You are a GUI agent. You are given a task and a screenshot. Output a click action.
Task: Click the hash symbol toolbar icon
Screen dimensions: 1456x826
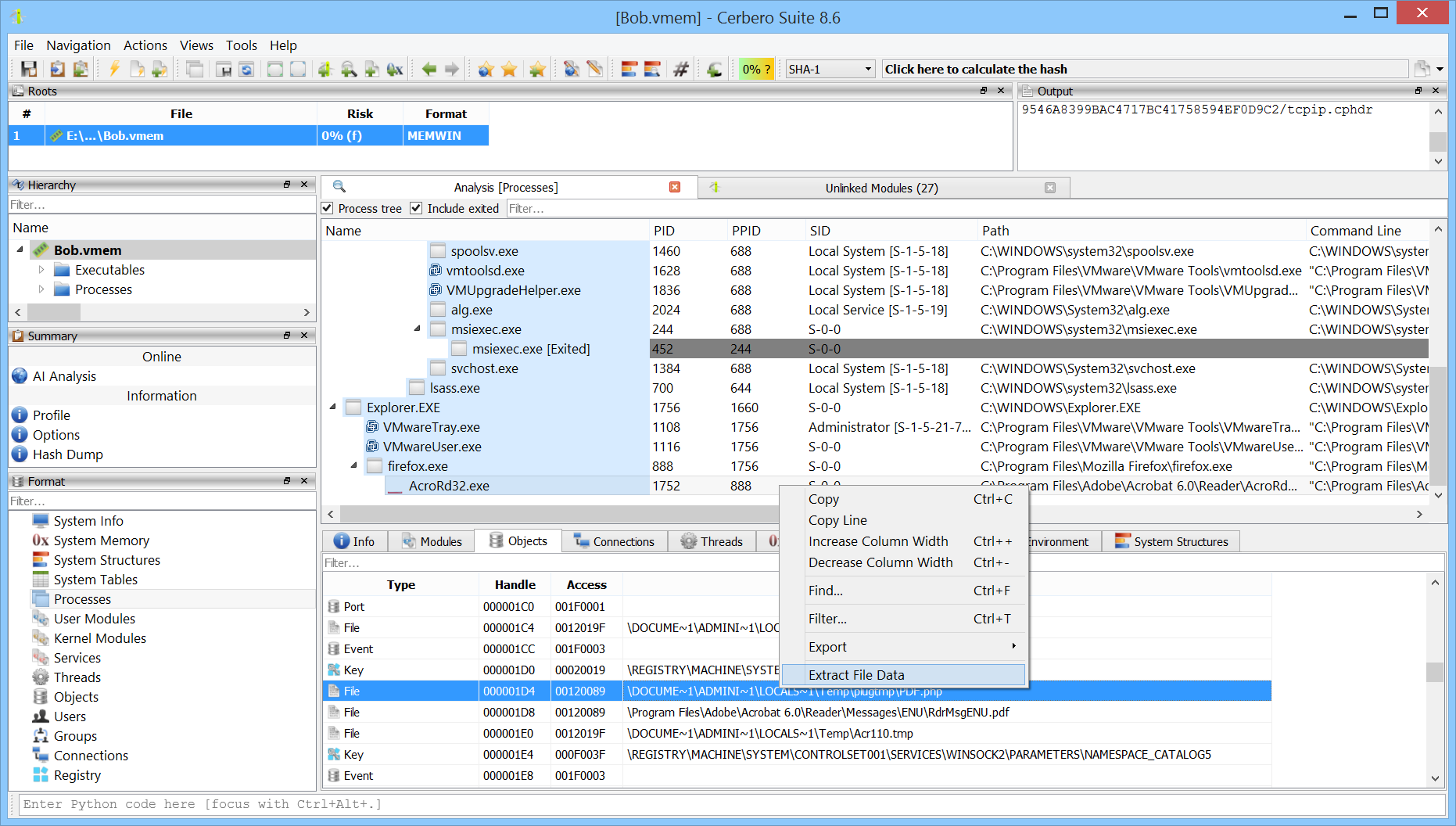pyautogui.click(x=681, y=70)
